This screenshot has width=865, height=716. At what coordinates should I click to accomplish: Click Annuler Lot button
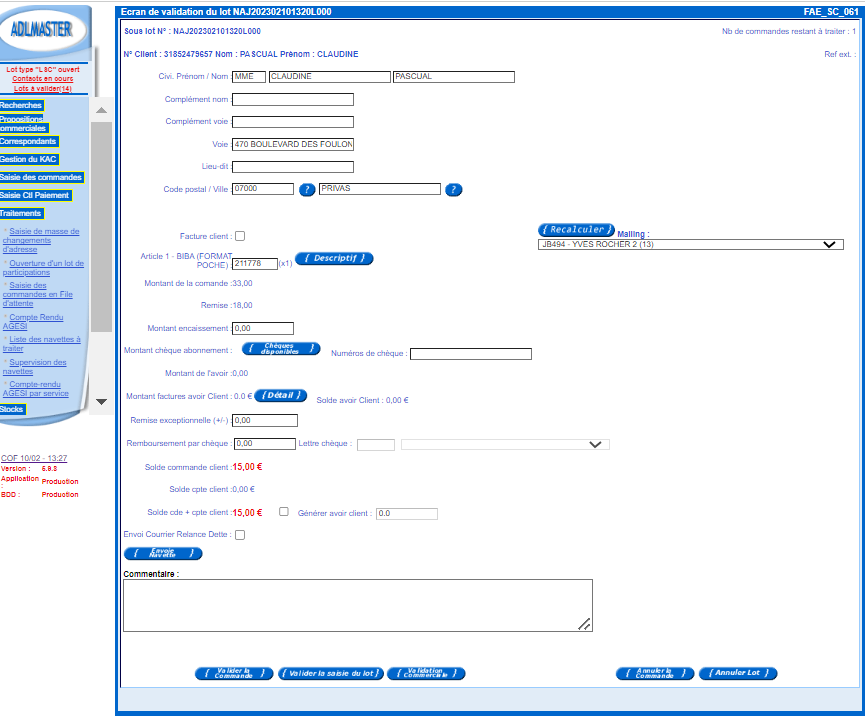pos(738,674)
